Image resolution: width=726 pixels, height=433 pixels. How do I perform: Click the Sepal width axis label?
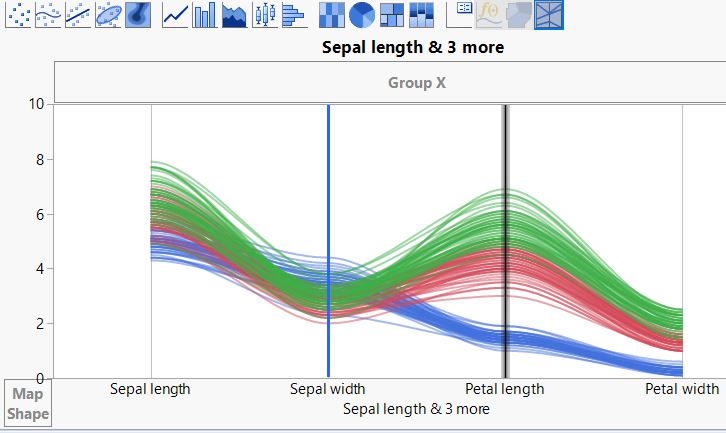pos(328,389)
